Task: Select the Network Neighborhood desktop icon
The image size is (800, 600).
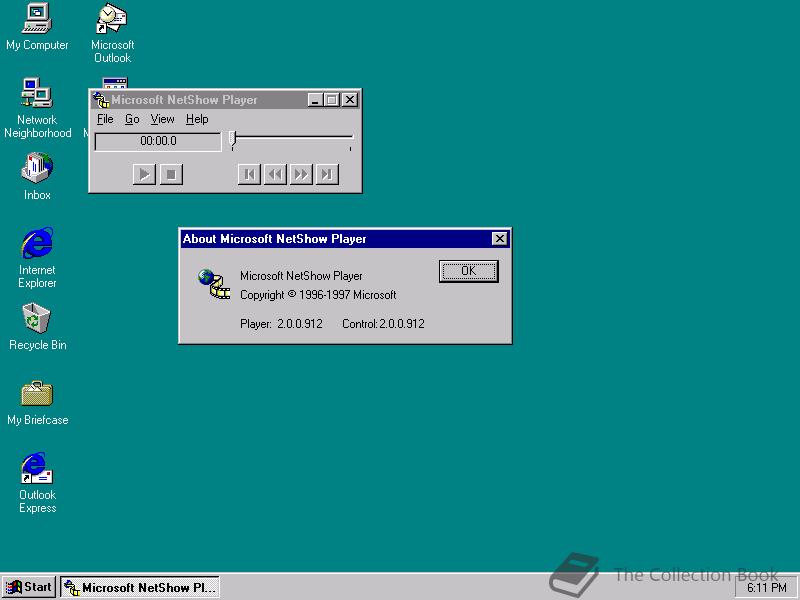Action: click(x=37, y=108)
